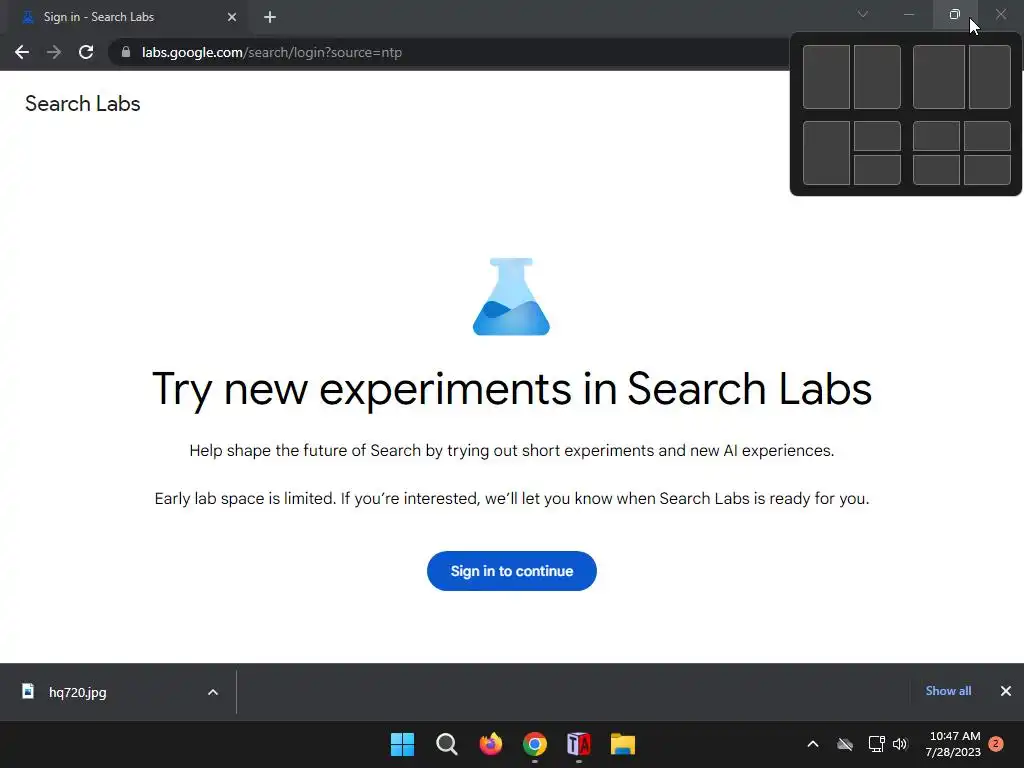Snap window to left half, equal split layout
The image size is (1024, 768).
pyautogui.click(x=826, y=77)
